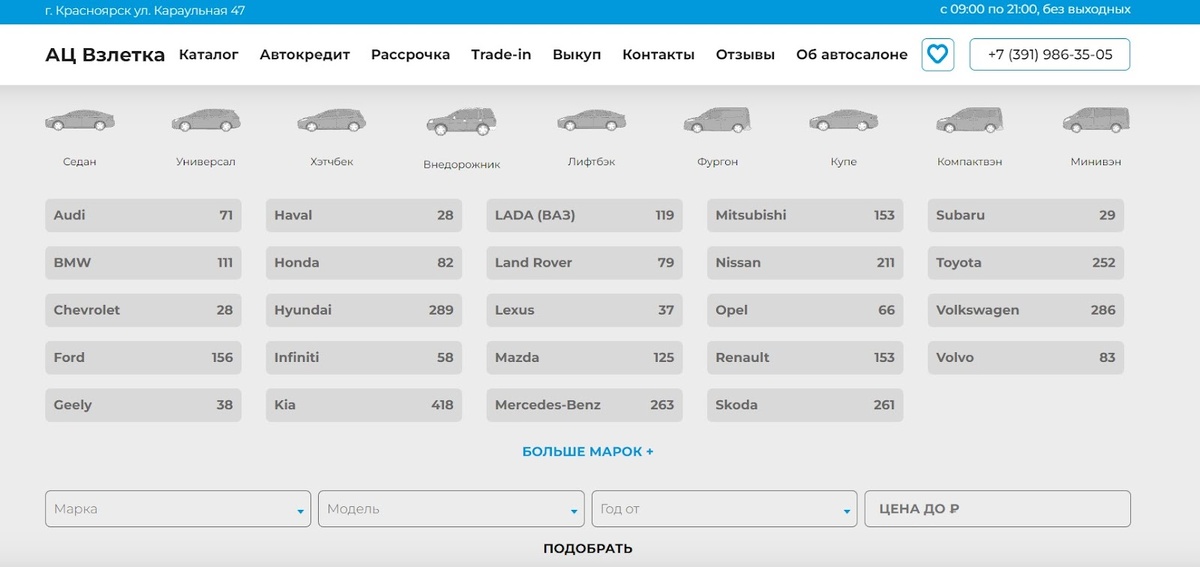This screenshot has height=567, width=1200.
Task: Select the Внедорожник body type icon
Action: coord(461,122)
